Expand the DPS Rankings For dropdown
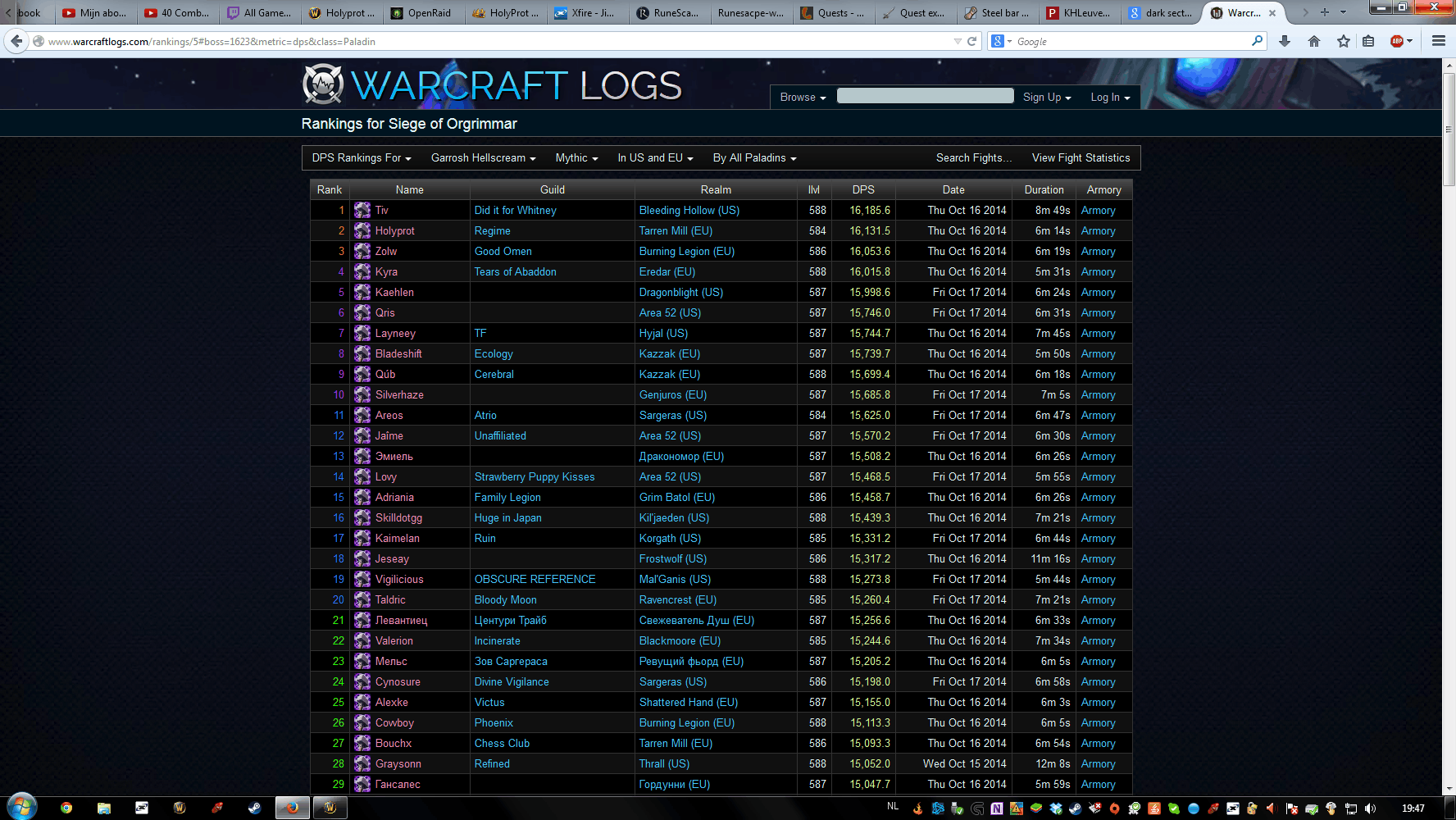 tap(362, 157)
